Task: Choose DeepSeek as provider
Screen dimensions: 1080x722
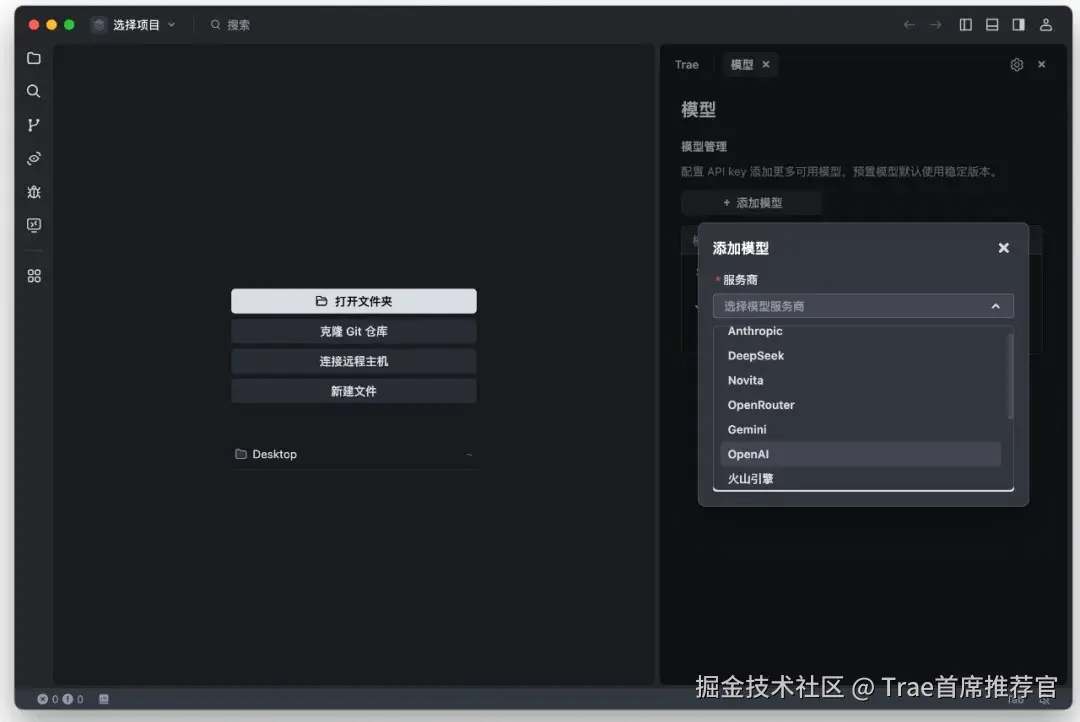Action: coord(860,355)
